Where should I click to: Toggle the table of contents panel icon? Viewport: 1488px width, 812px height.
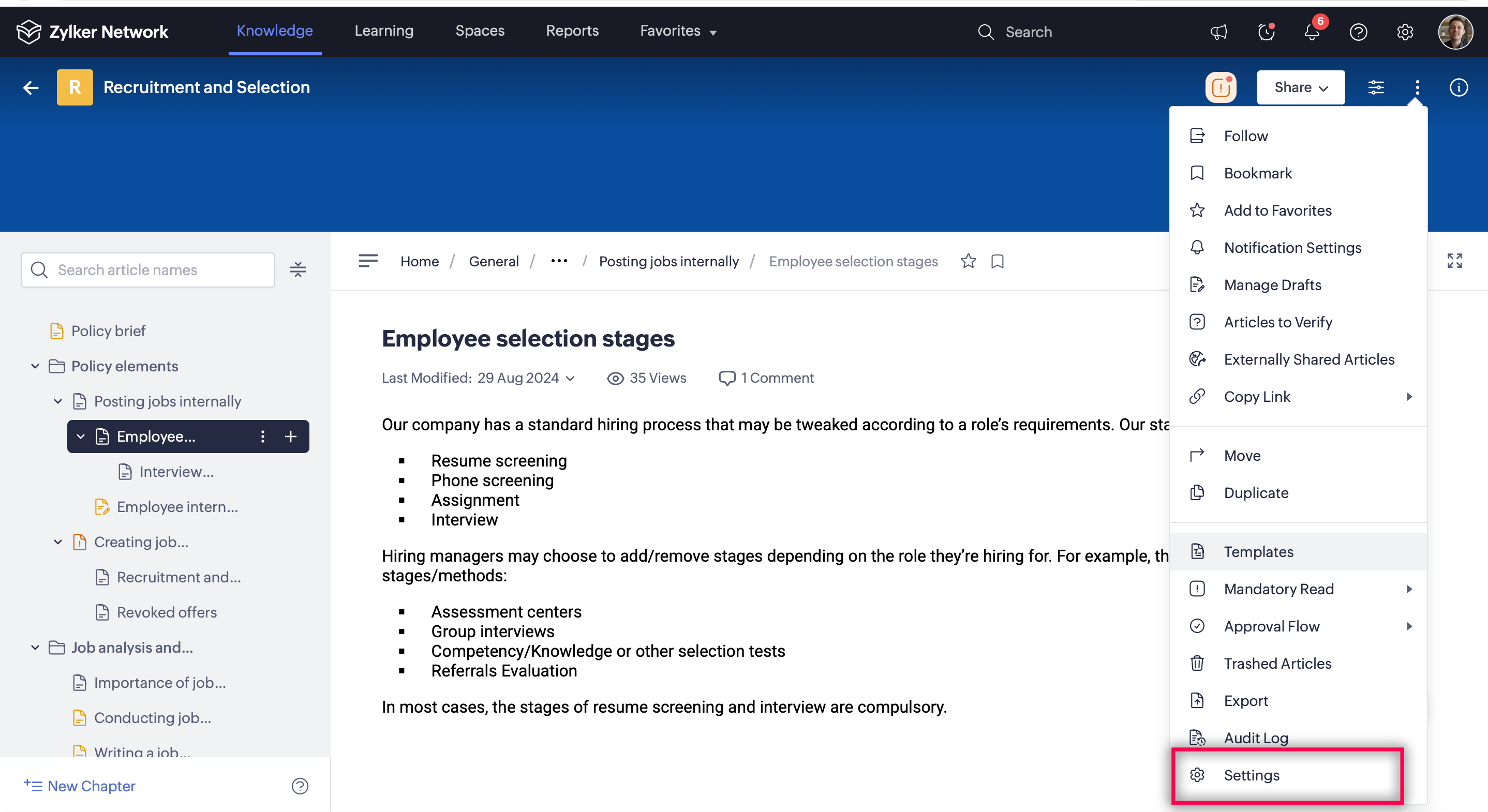[x=368, y=261]
